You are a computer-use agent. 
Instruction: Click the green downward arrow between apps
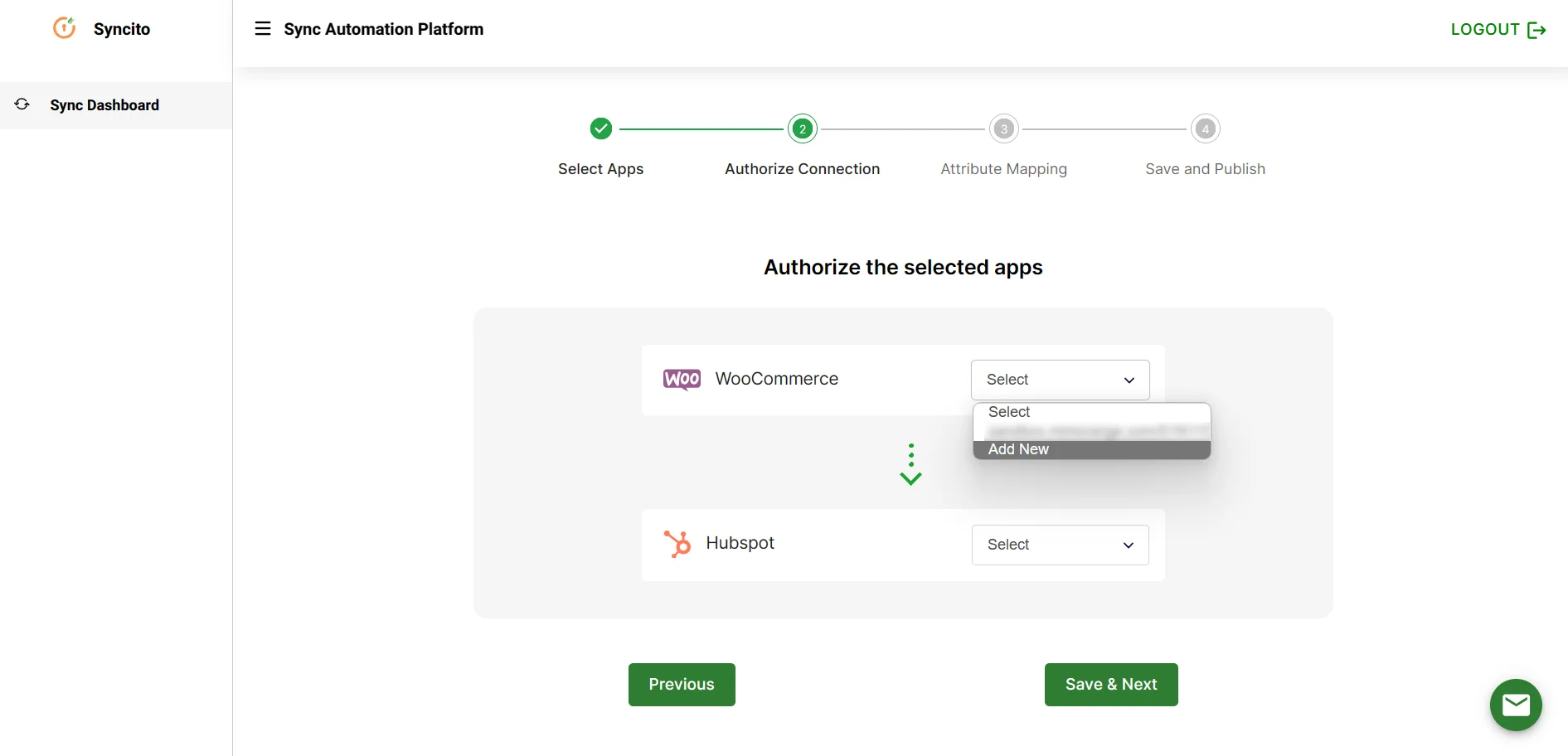pos(910,479)
